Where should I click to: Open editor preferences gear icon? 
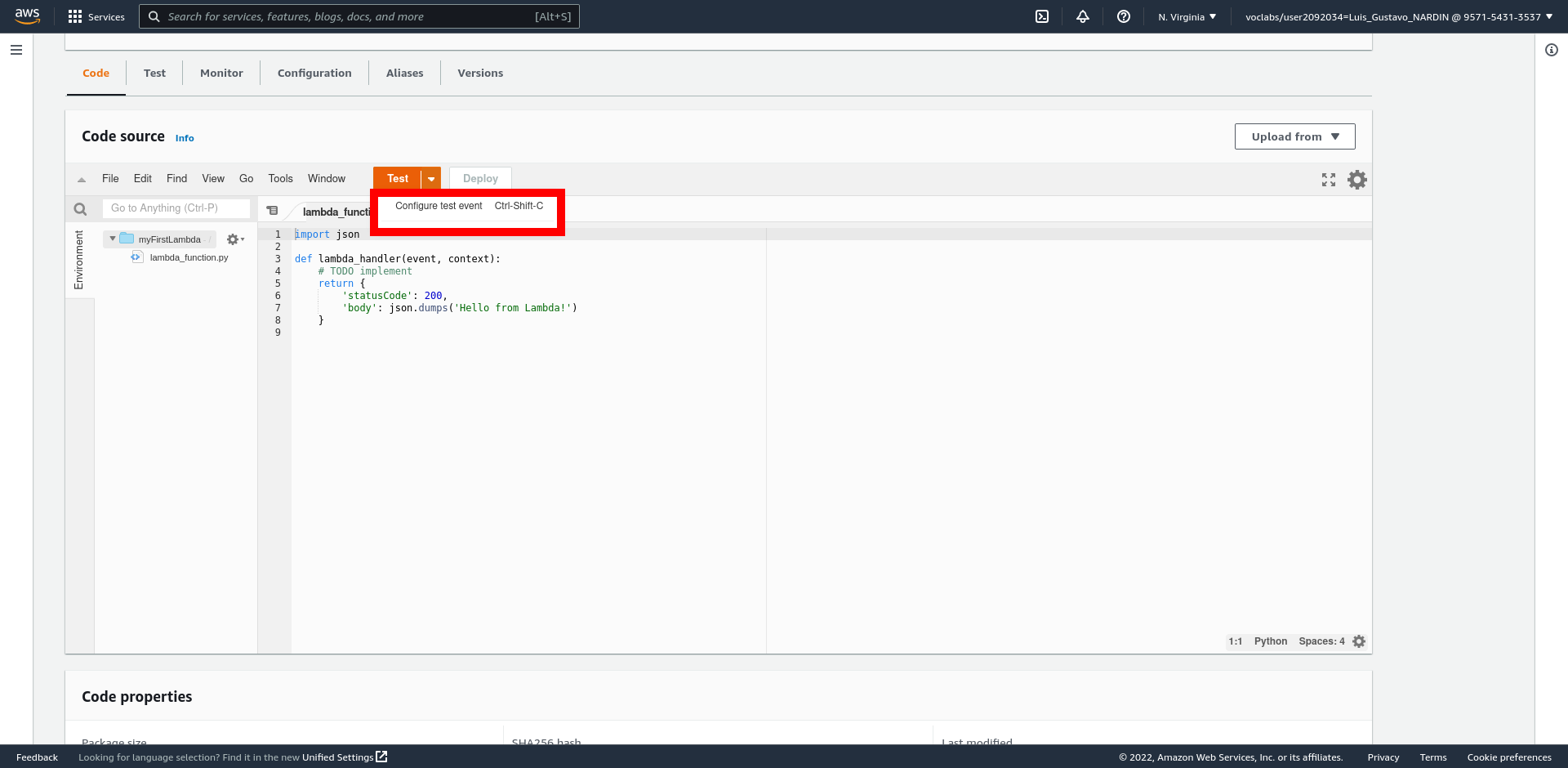[x=1356, y=180]
